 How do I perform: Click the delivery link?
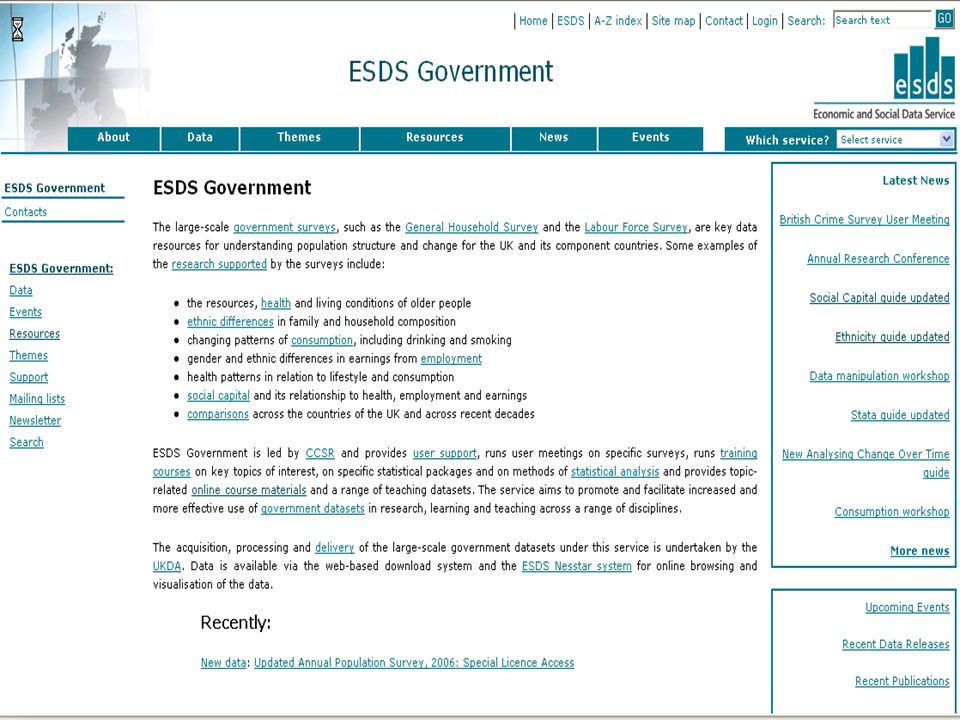coord(335,547)
